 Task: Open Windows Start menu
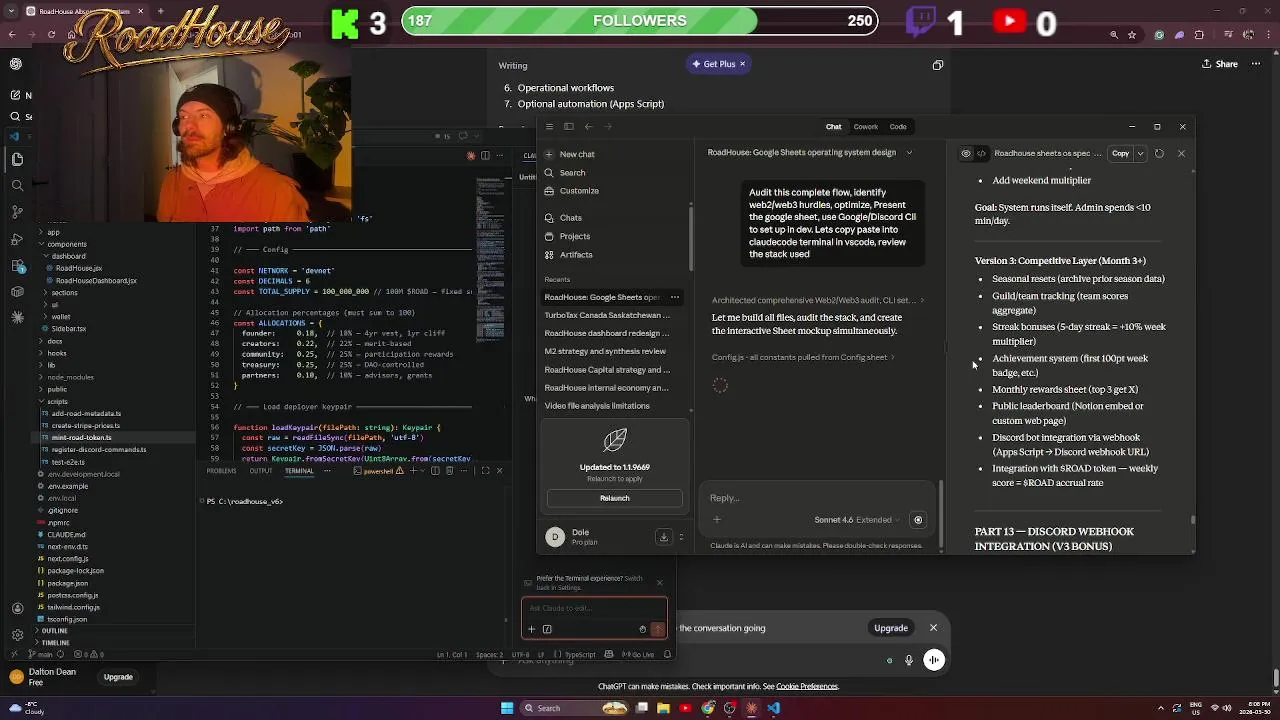[507, 708]
